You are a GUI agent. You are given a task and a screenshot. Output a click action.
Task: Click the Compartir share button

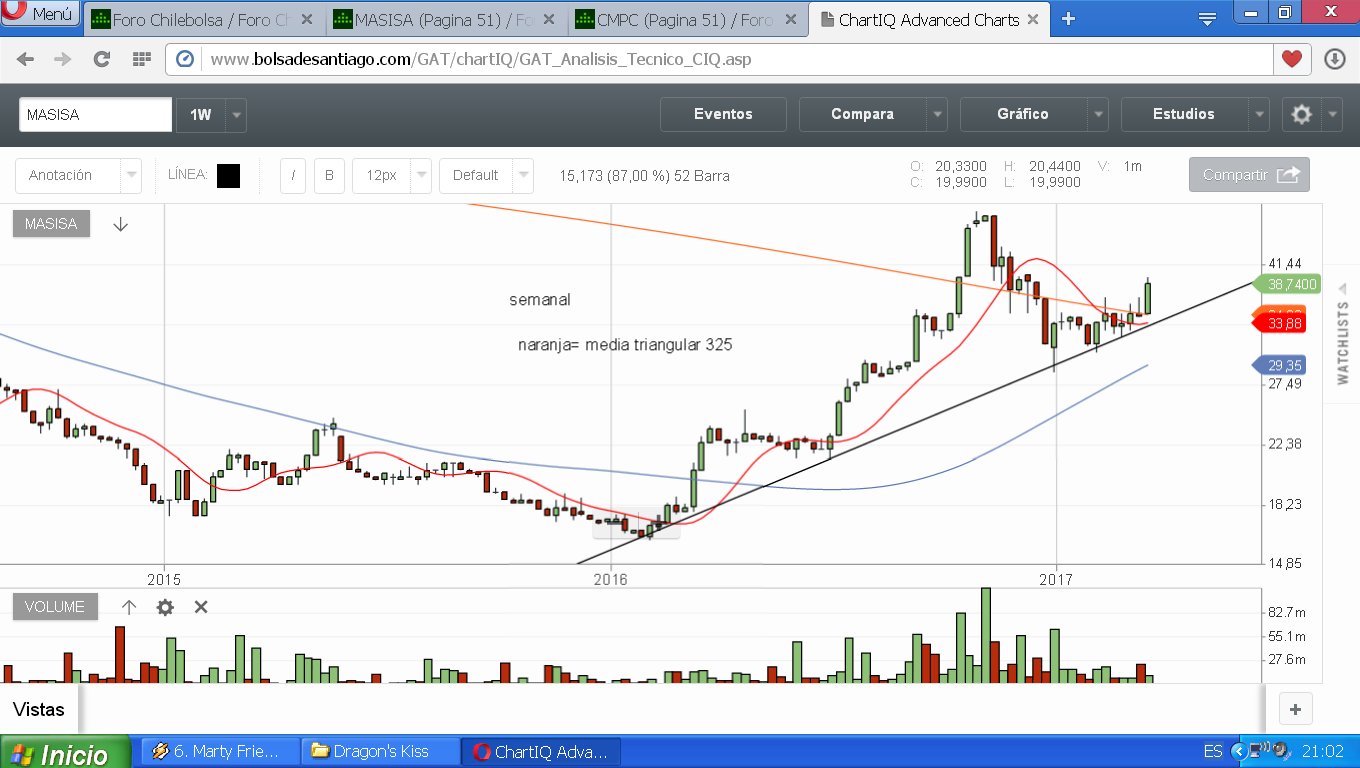(1249, 175)
